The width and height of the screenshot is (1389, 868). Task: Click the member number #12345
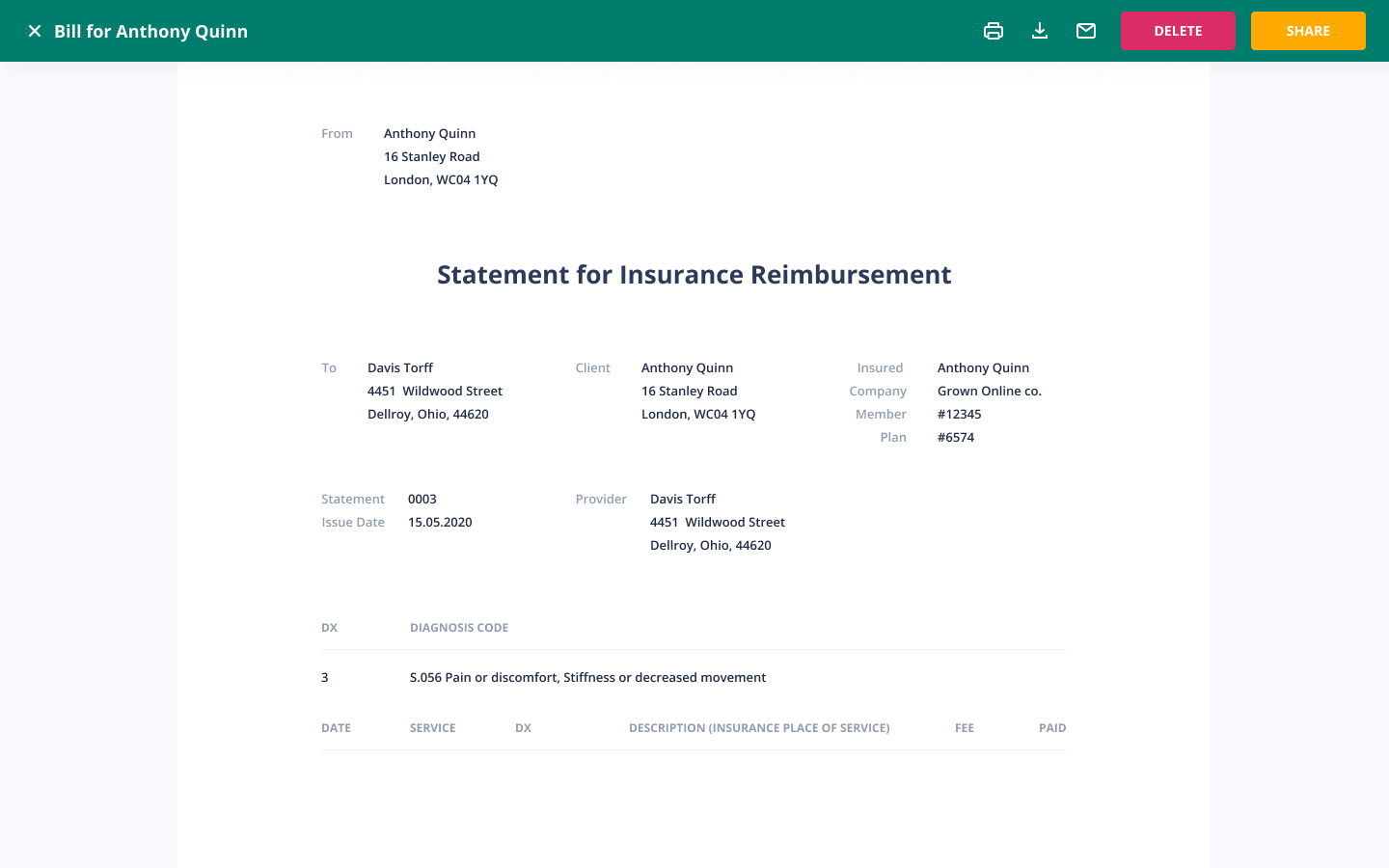[x=959, y=414]
